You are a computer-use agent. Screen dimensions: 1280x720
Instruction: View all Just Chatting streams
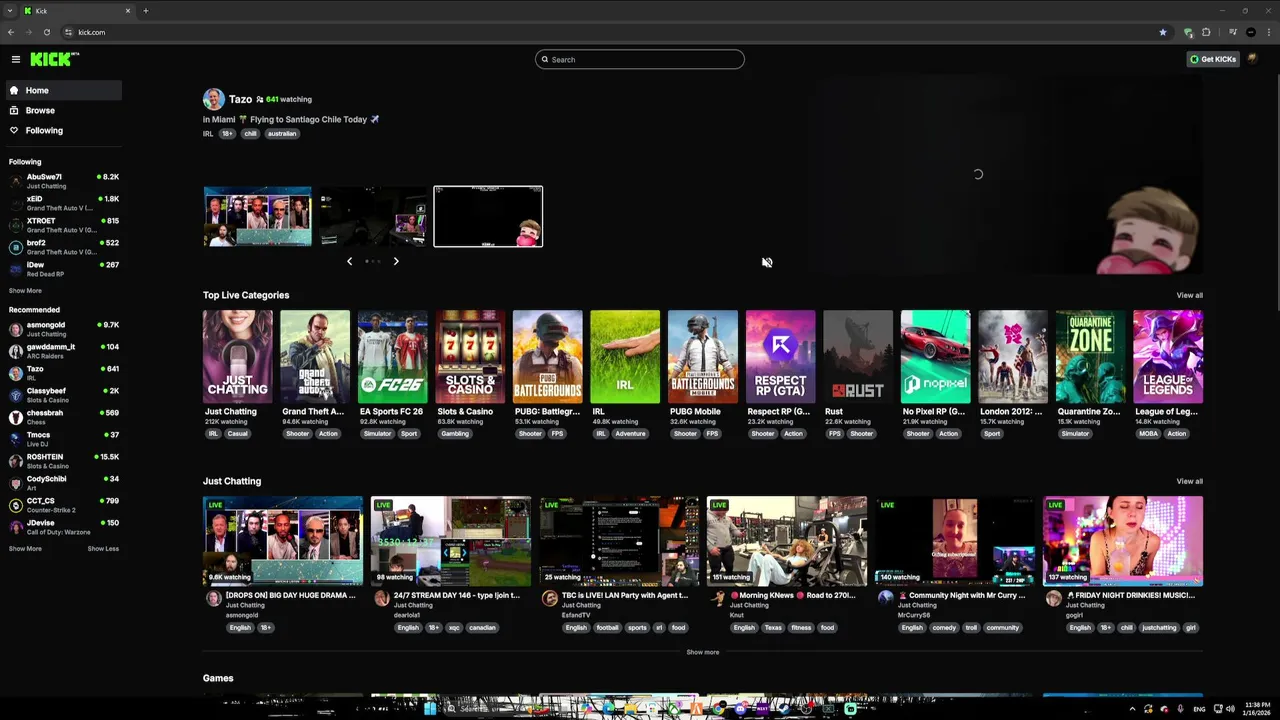1189,481
